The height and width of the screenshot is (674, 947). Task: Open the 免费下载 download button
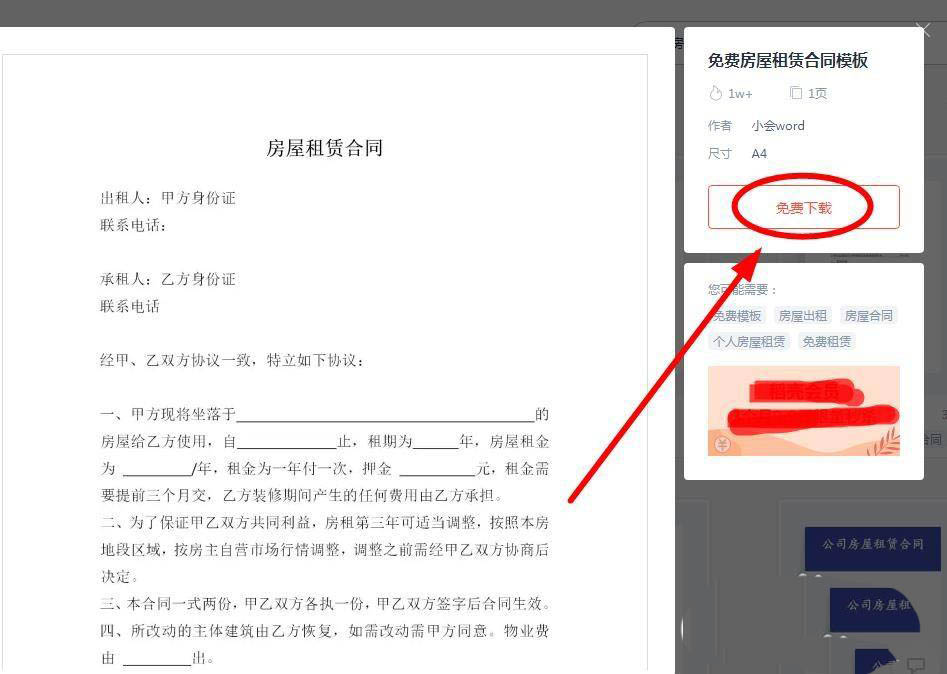click(803, 206)
